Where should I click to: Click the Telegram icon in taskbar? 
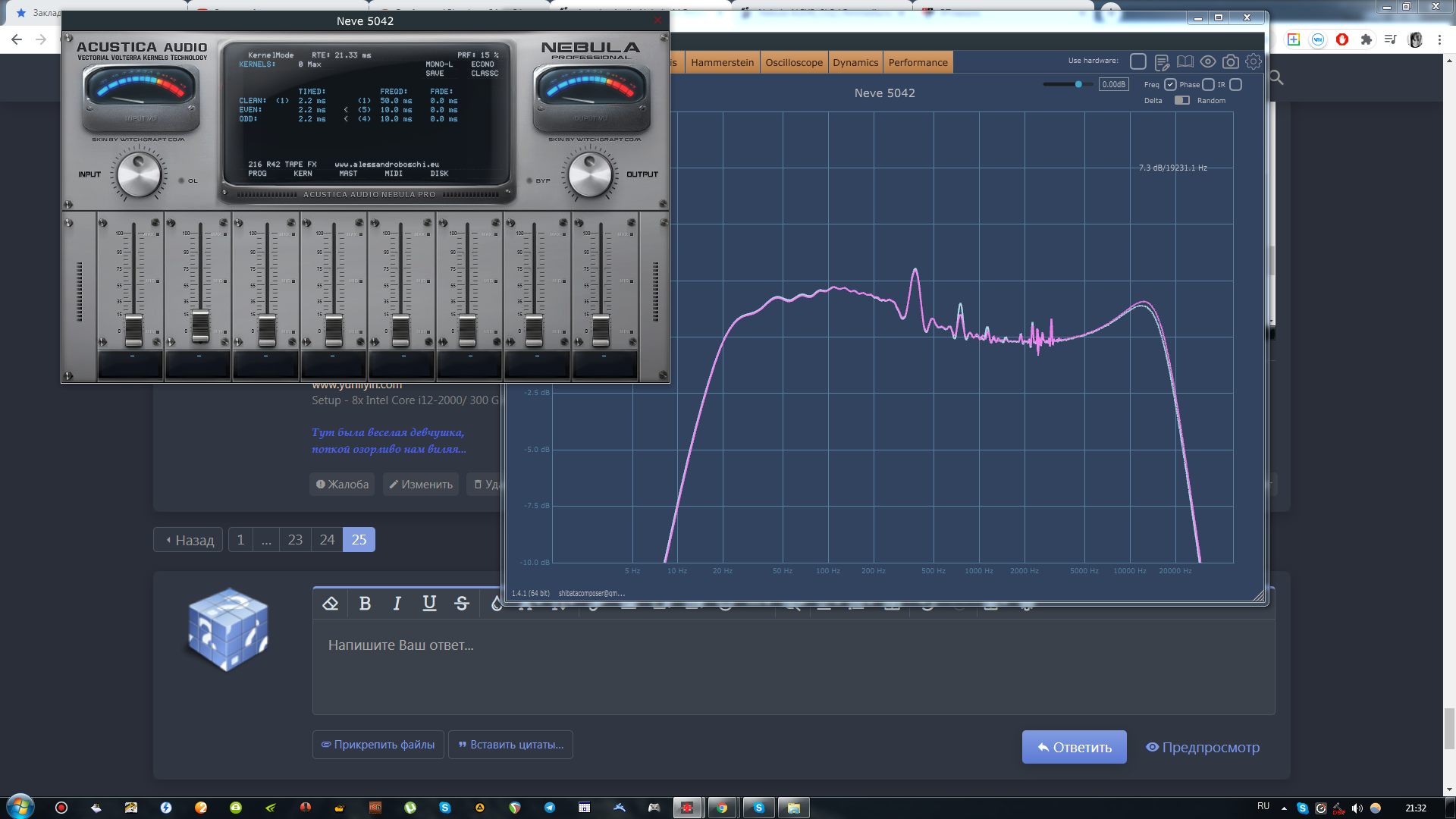click(549, 808)
